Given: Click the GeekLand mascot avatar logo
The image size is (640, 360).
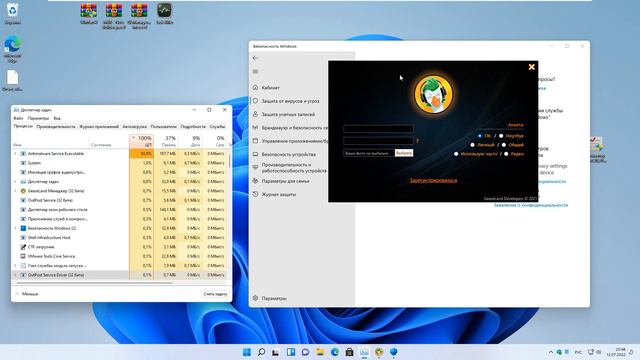Looking at the screenshot, I should coord(433,94).
